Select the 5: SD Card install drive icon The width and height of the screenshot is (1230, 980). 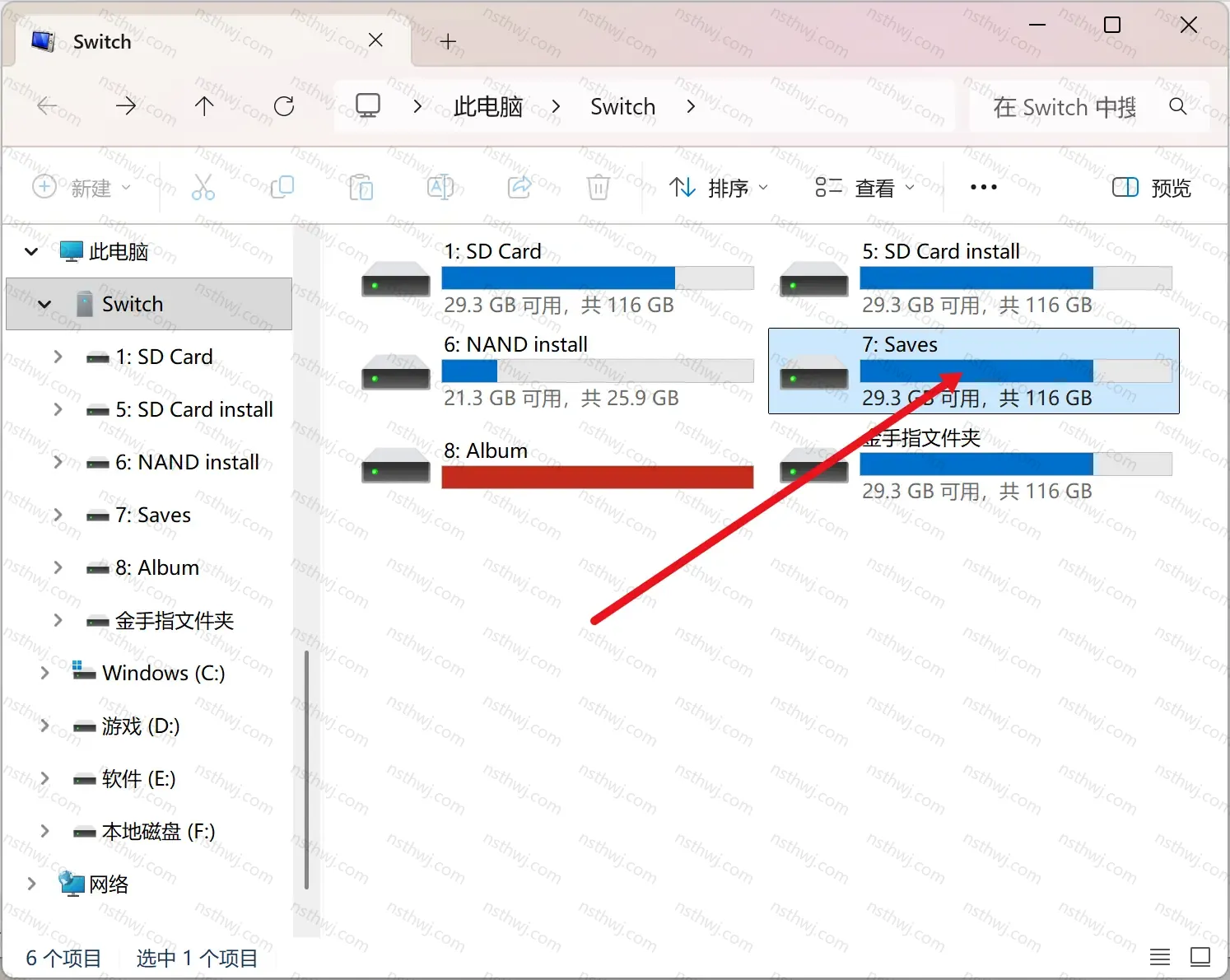[814, 278]
